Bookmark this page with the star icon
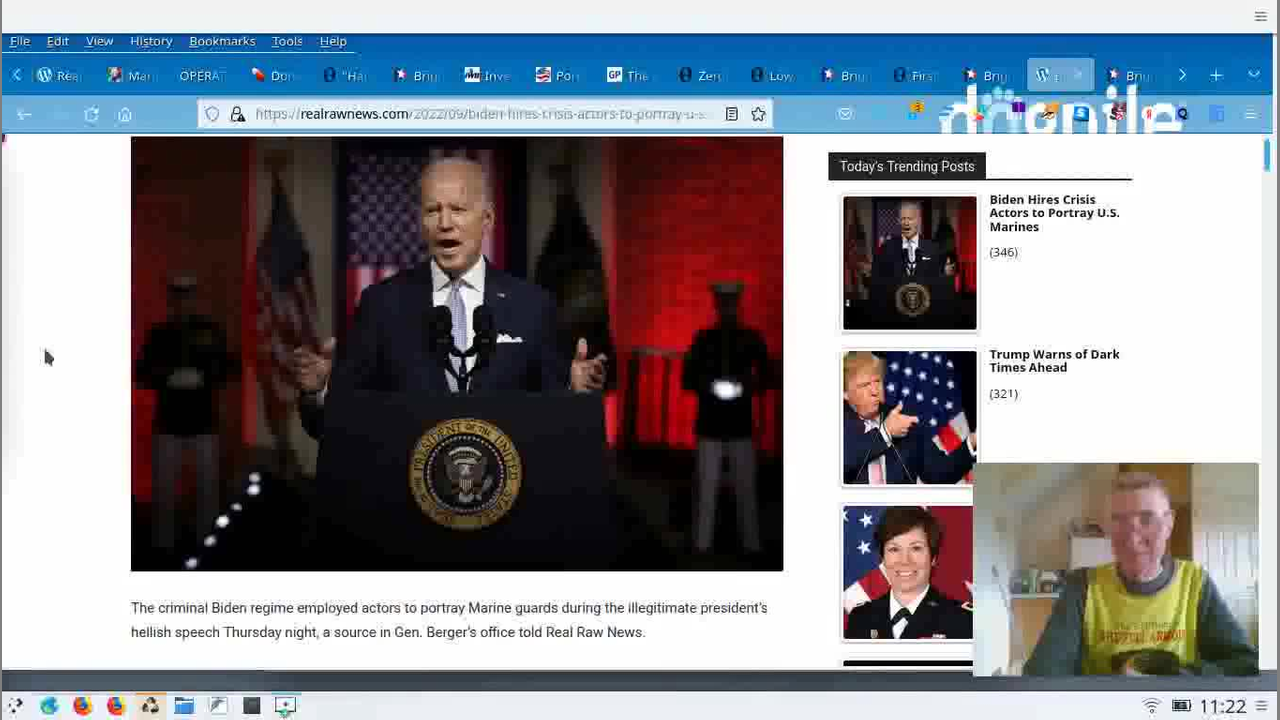1280x720 pixels. click(758, 114)
